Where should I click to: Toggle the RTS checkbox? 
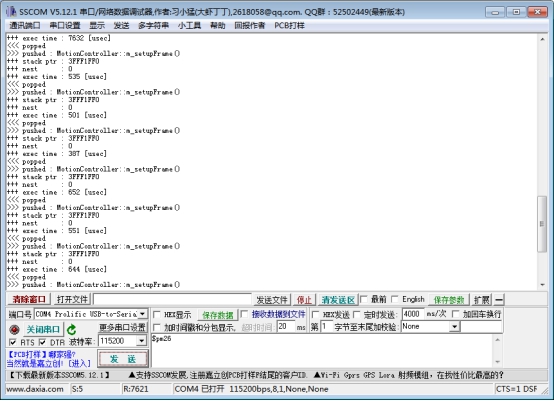(x=13, y=342)
